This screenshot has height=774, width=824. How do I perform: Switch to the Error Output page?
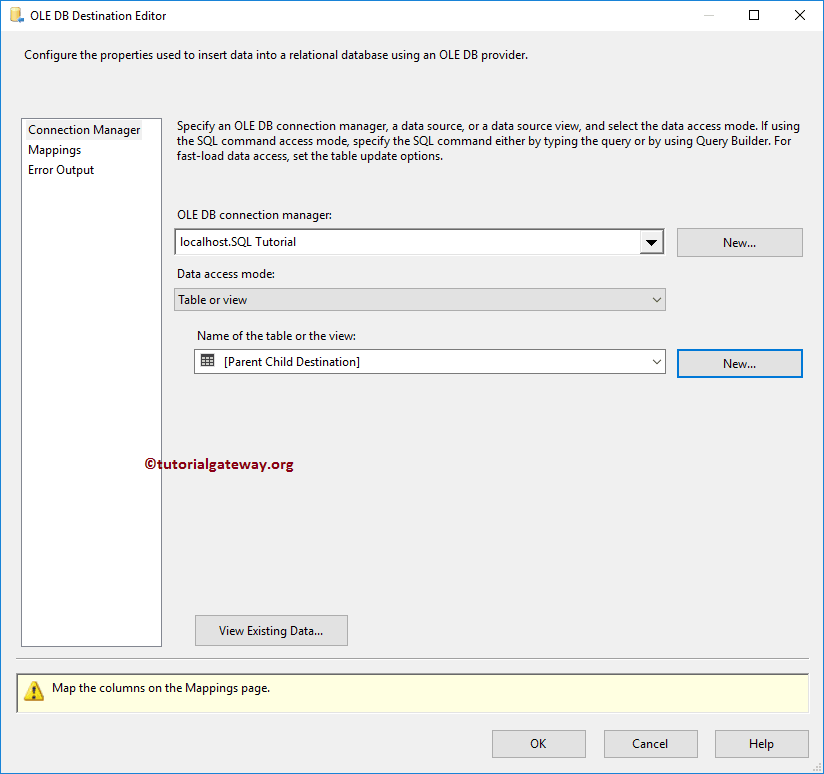60,169
